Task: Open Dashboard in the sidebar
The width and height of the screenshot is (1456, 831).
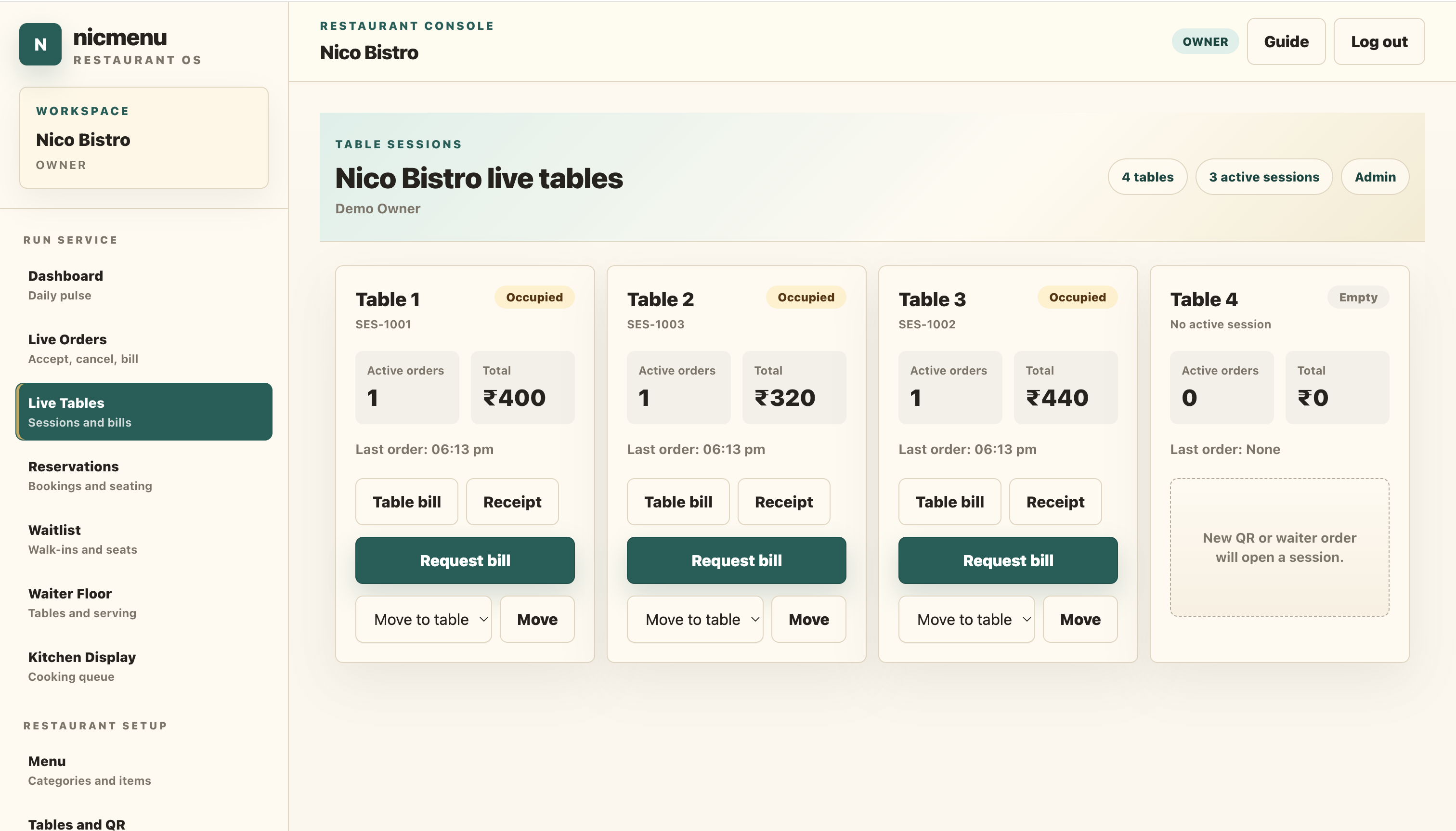Action: (144, 285)
